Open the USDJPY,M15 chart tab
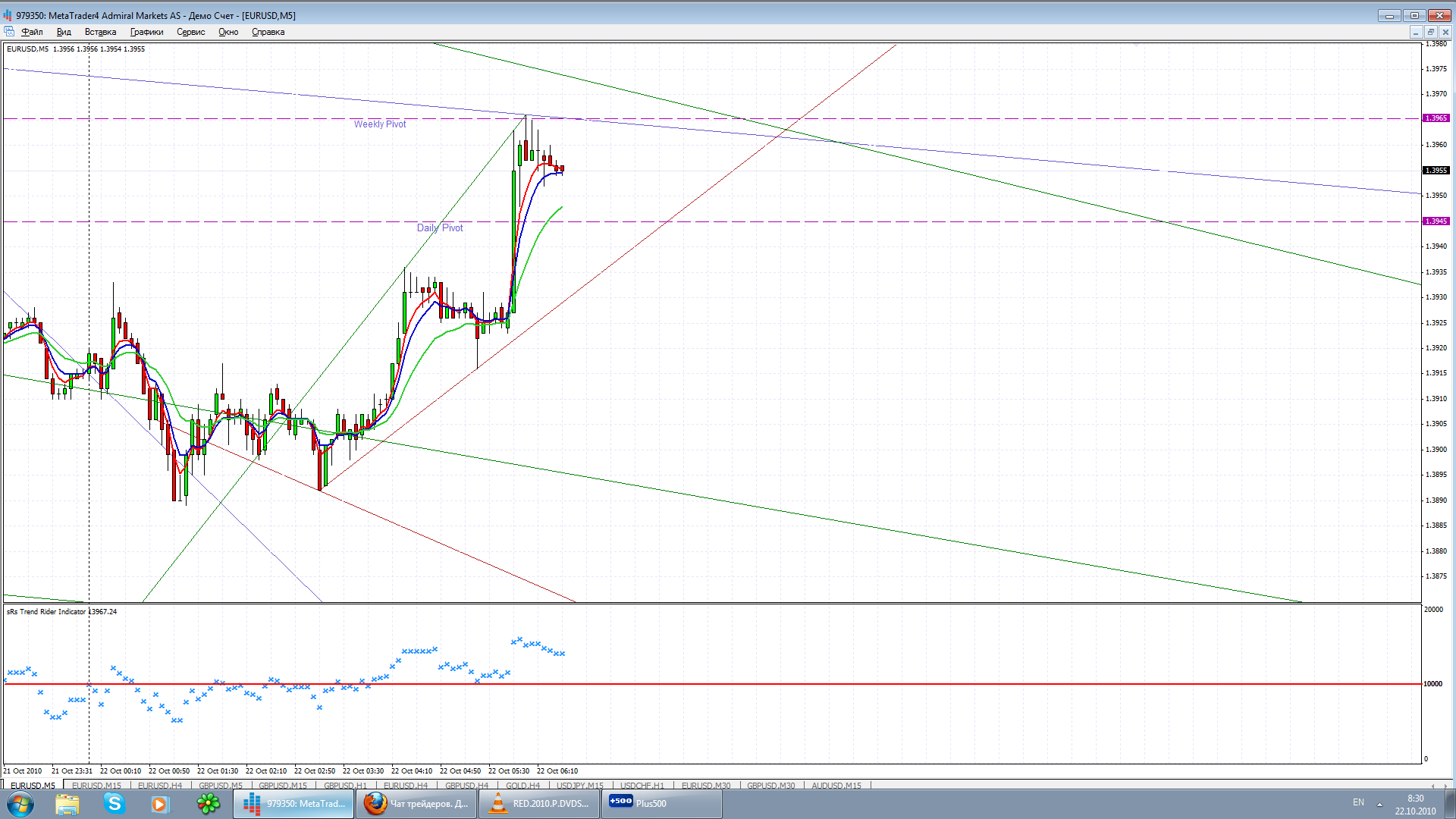Screen dimensions: 1456x819 click(x=579, y=786)
